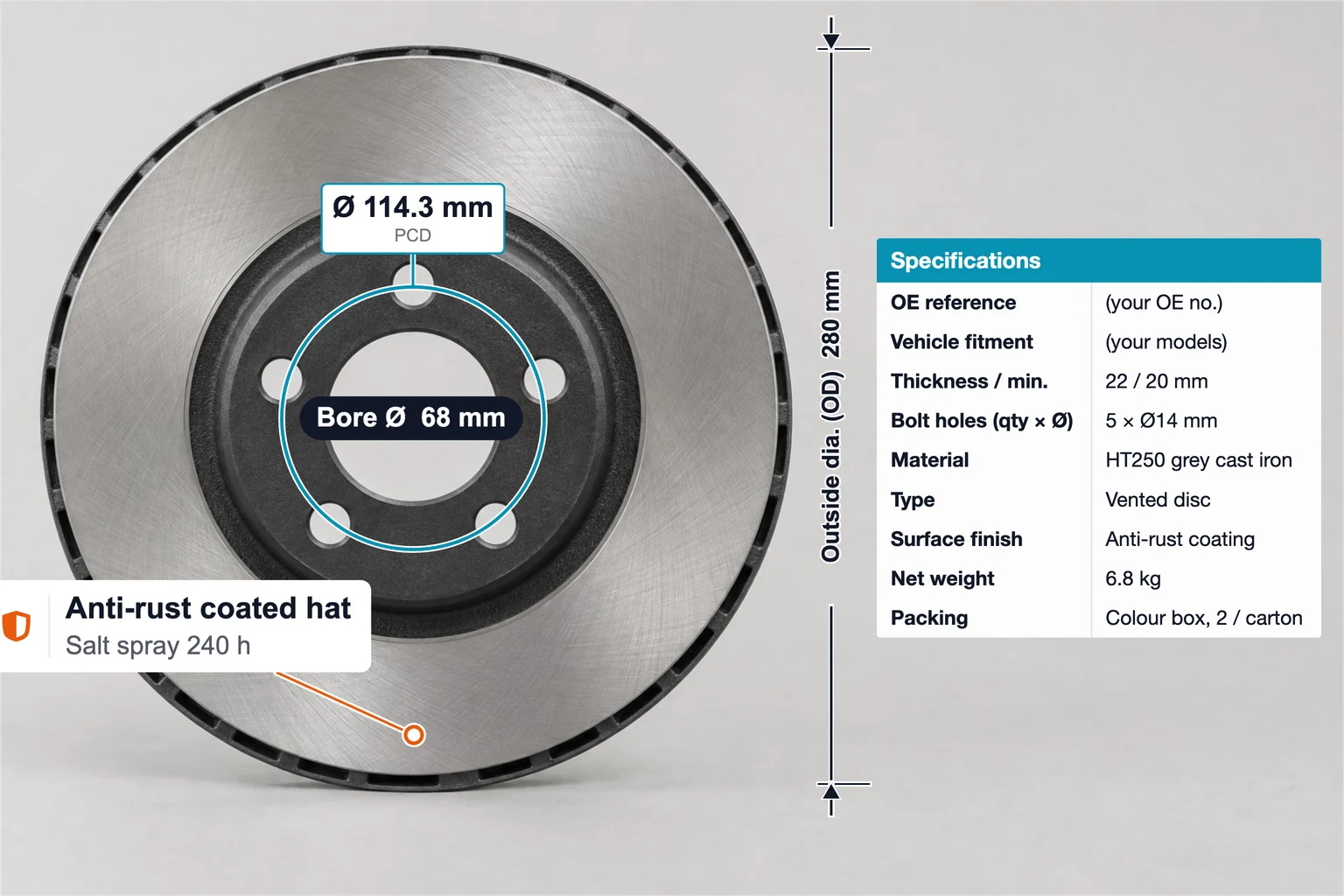Image resolution: width=1344 pixels, height=896 pixels.
Task: Click the 'OE reference' row label
Action: (x=953, y=303)
